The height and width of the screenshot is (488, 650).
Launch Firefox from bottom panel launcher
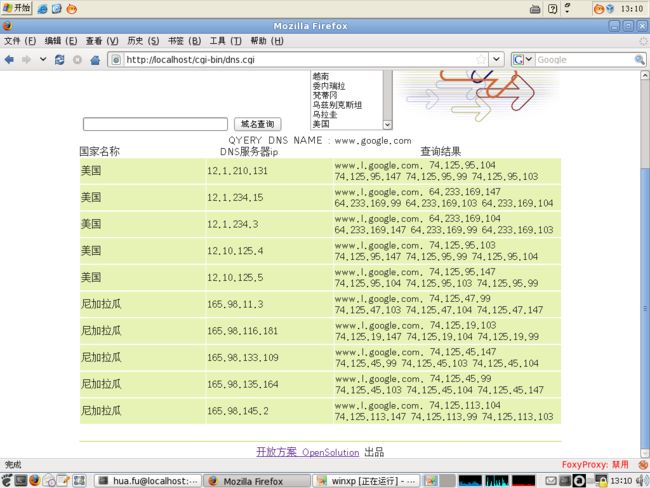(35, 481)
